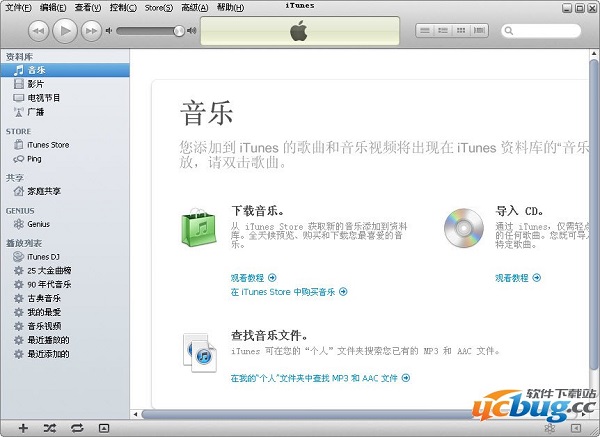Click the scroll up arrow
The width and height of the screenshot is (600, 437).
click(594, 54)
